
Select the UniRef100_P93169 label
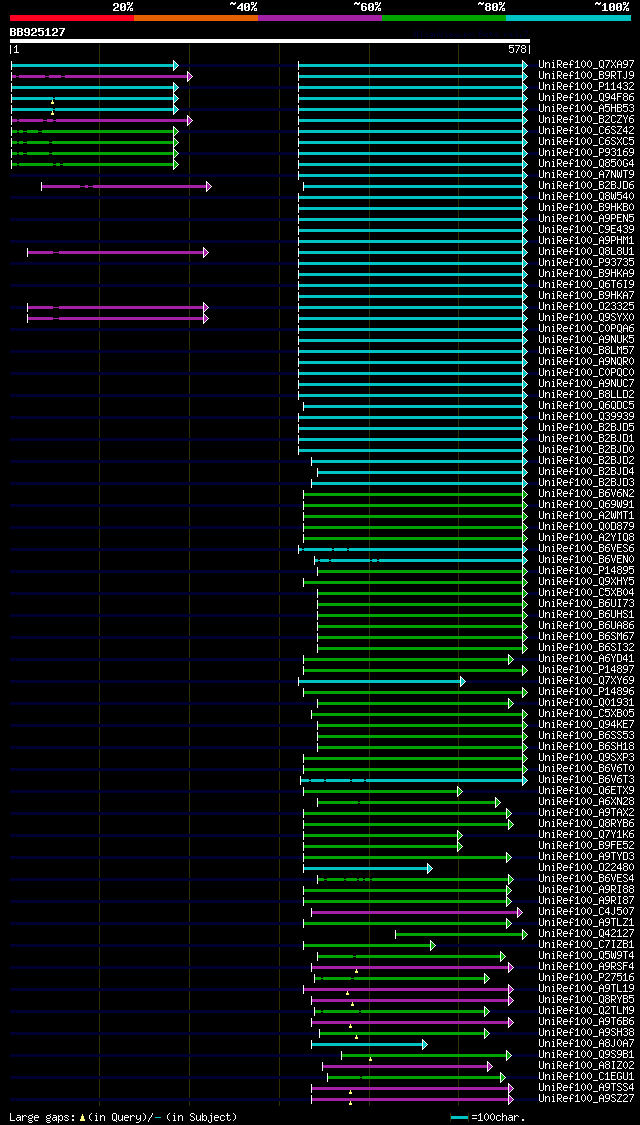pos(586,153)
